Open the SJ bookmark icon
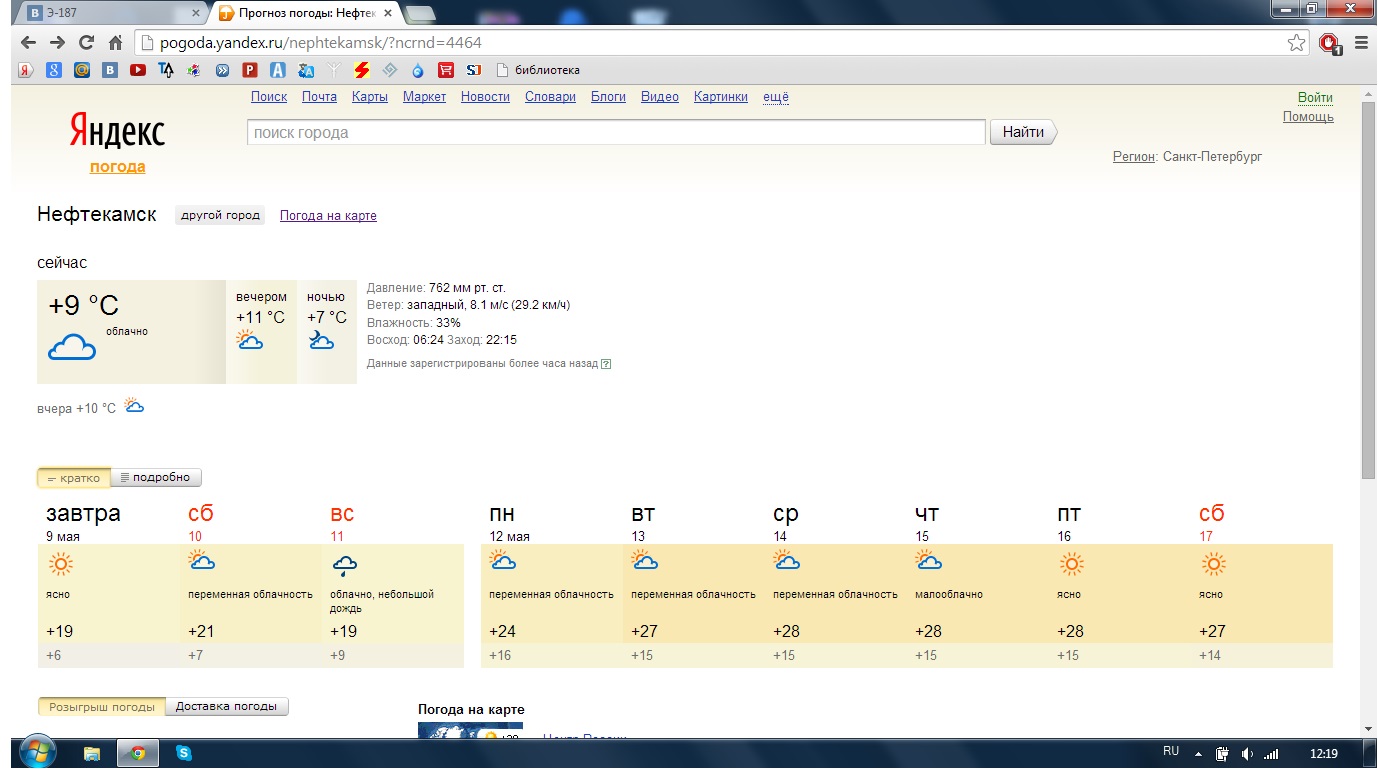The height and width of the screenshot is (769, 1378). pyautogui.click(x=474, y=70)
